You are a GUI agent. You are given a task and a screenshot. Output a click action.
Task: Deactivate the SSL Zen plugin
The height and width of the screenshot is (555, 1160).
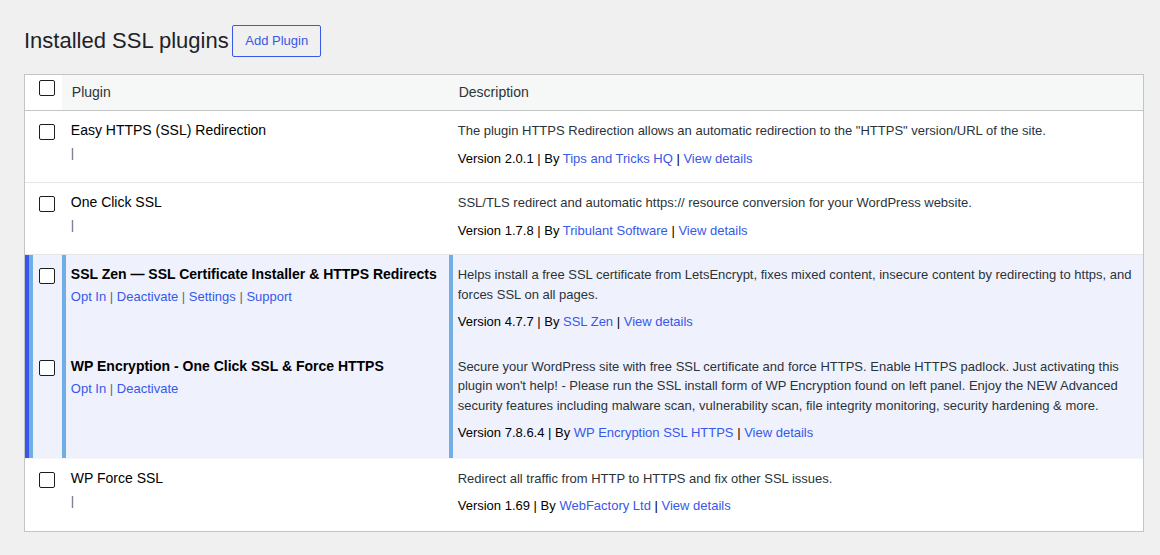tap(147, 297)
